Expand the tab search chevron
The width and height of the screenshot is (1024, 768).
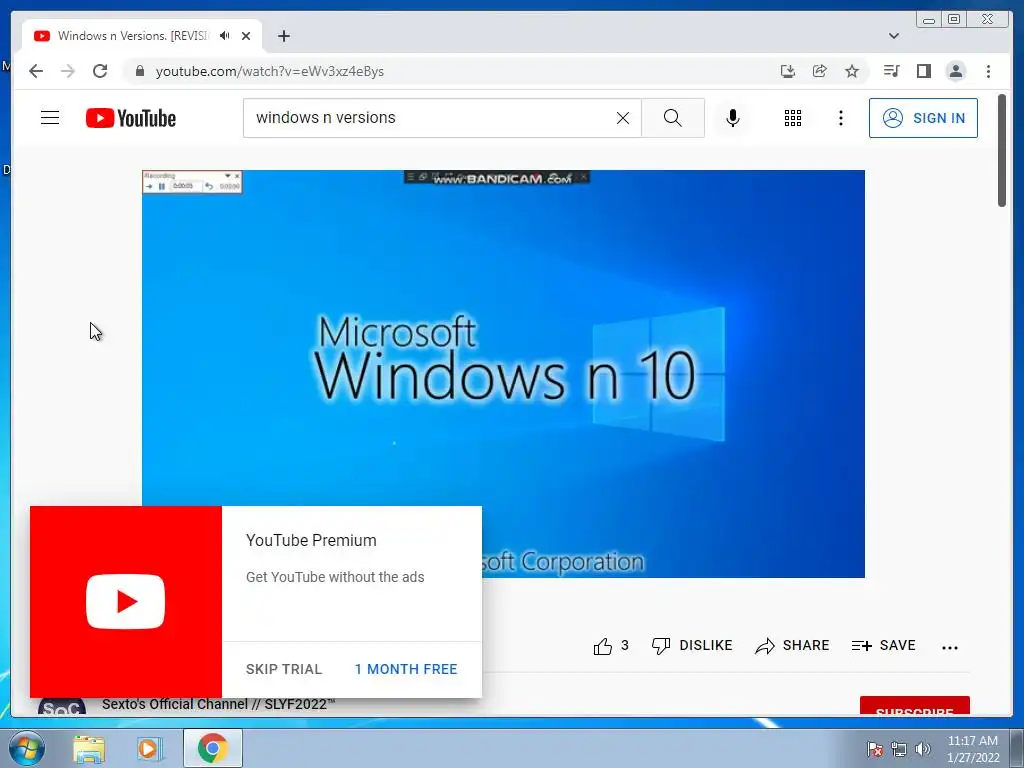[894, 36]
